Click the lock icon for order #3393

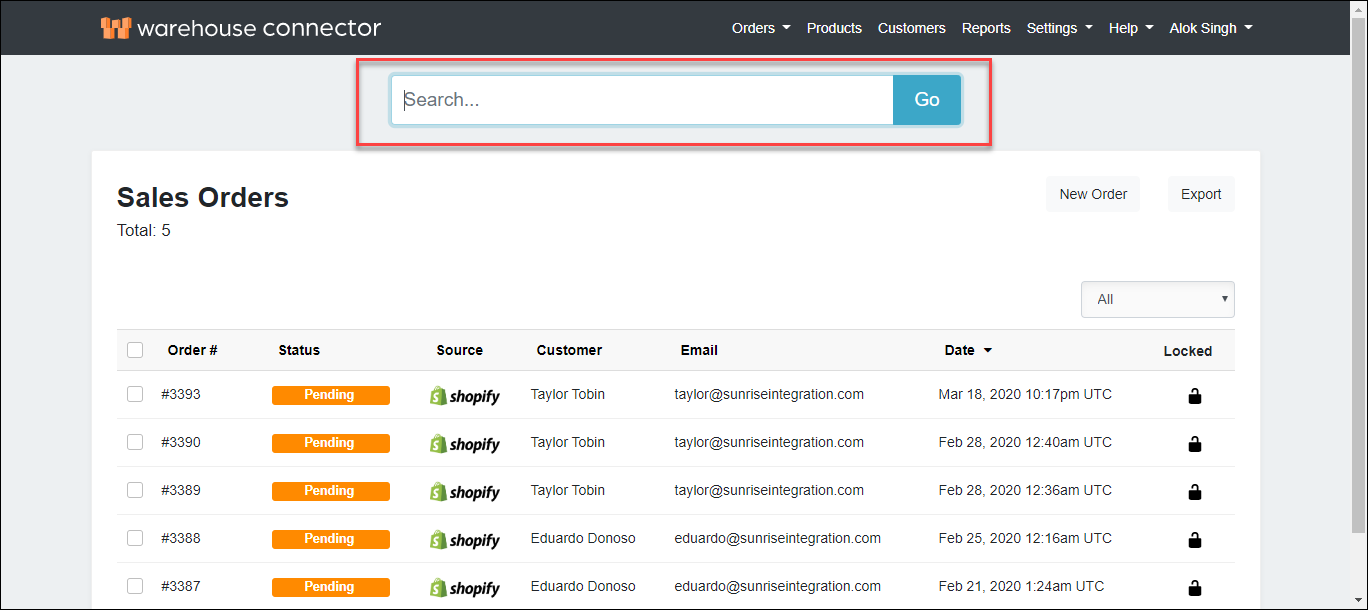(x=1194, y=396)
